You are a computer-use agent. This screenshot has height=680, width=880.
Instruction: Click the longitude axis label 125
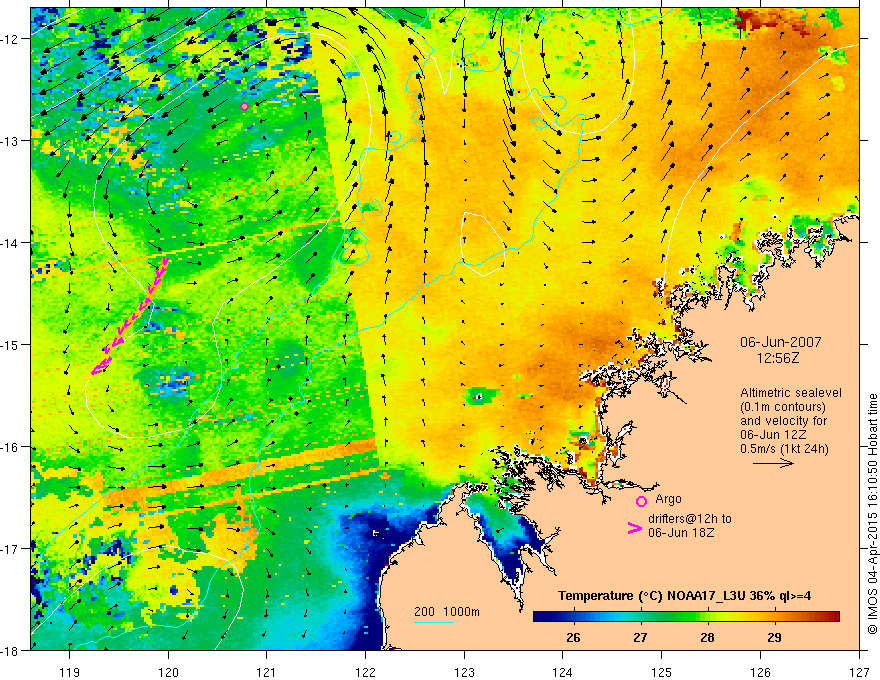pyautogui.click(x=662, y=672)
